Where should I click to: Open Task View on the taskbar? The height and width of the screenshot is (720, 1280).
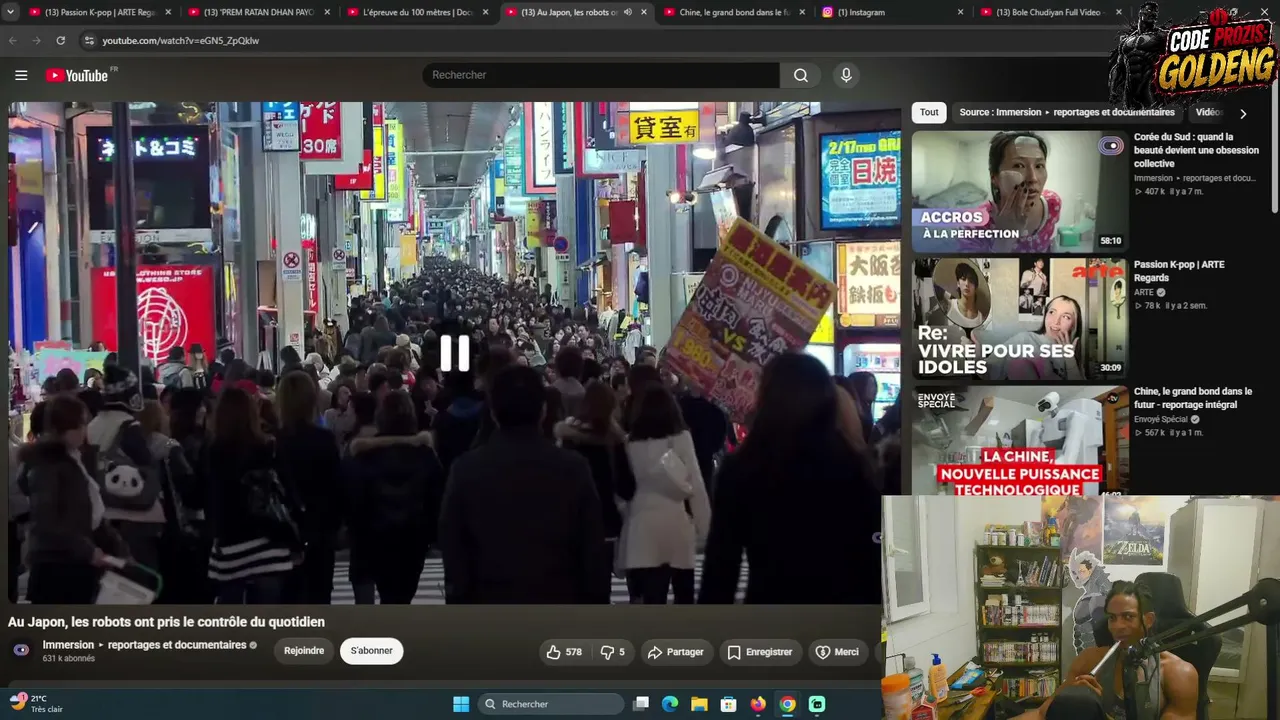coord(642,704)
